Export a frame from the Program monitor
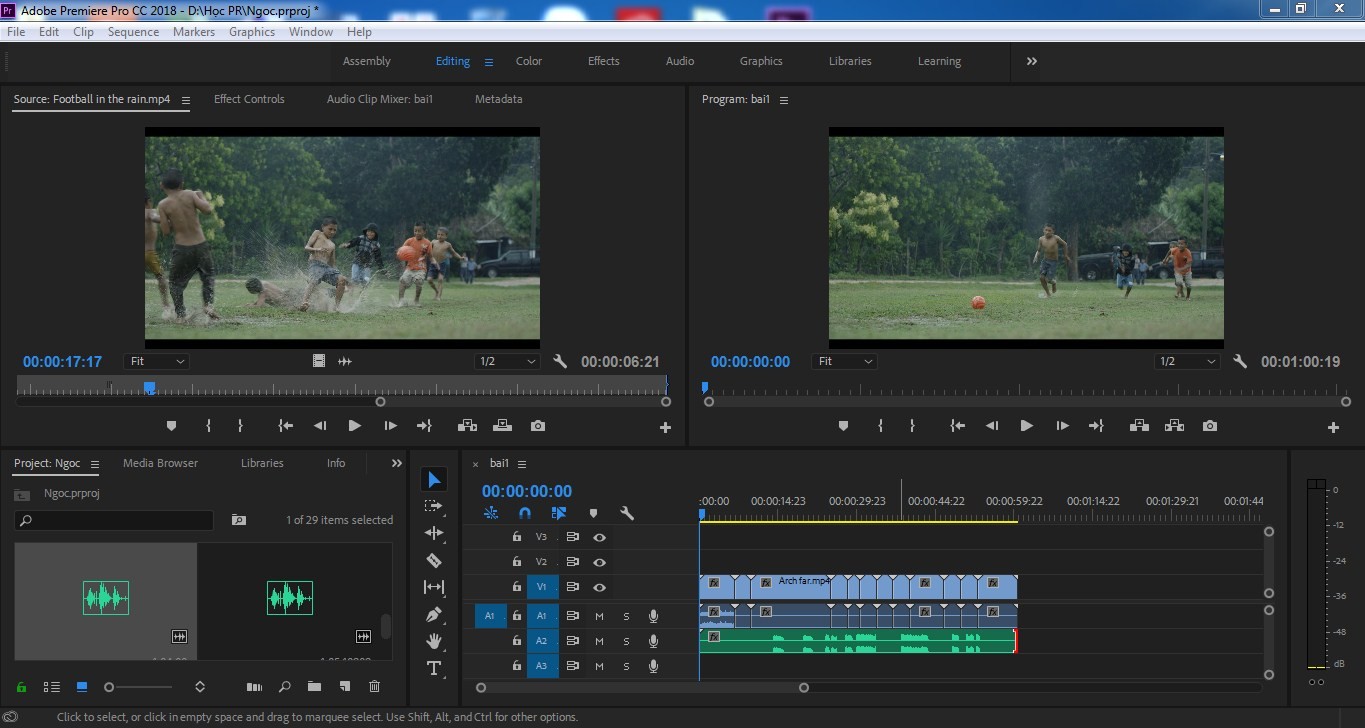This screenshot has height=728, width=1365. [x=1210, y=426]
